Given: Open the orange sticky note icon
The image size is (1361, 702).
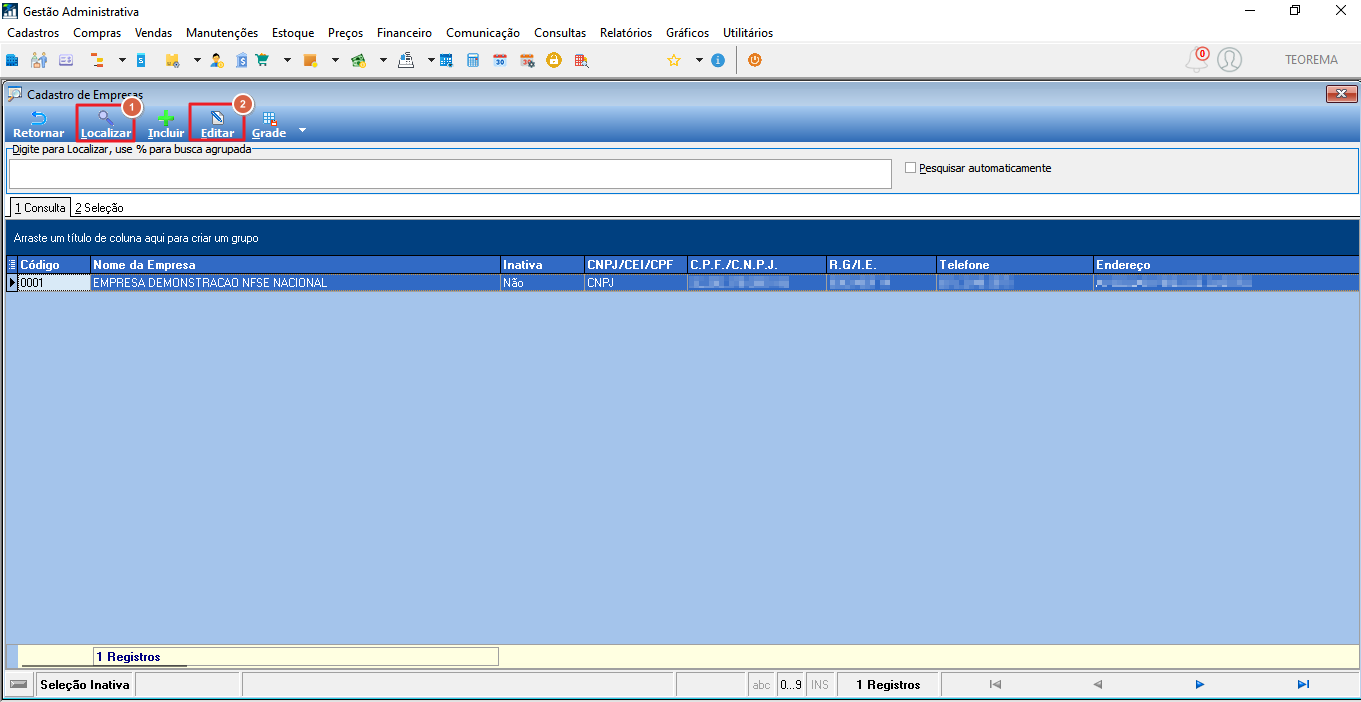Looking at the screenshot, I should [x=310, y=60].
